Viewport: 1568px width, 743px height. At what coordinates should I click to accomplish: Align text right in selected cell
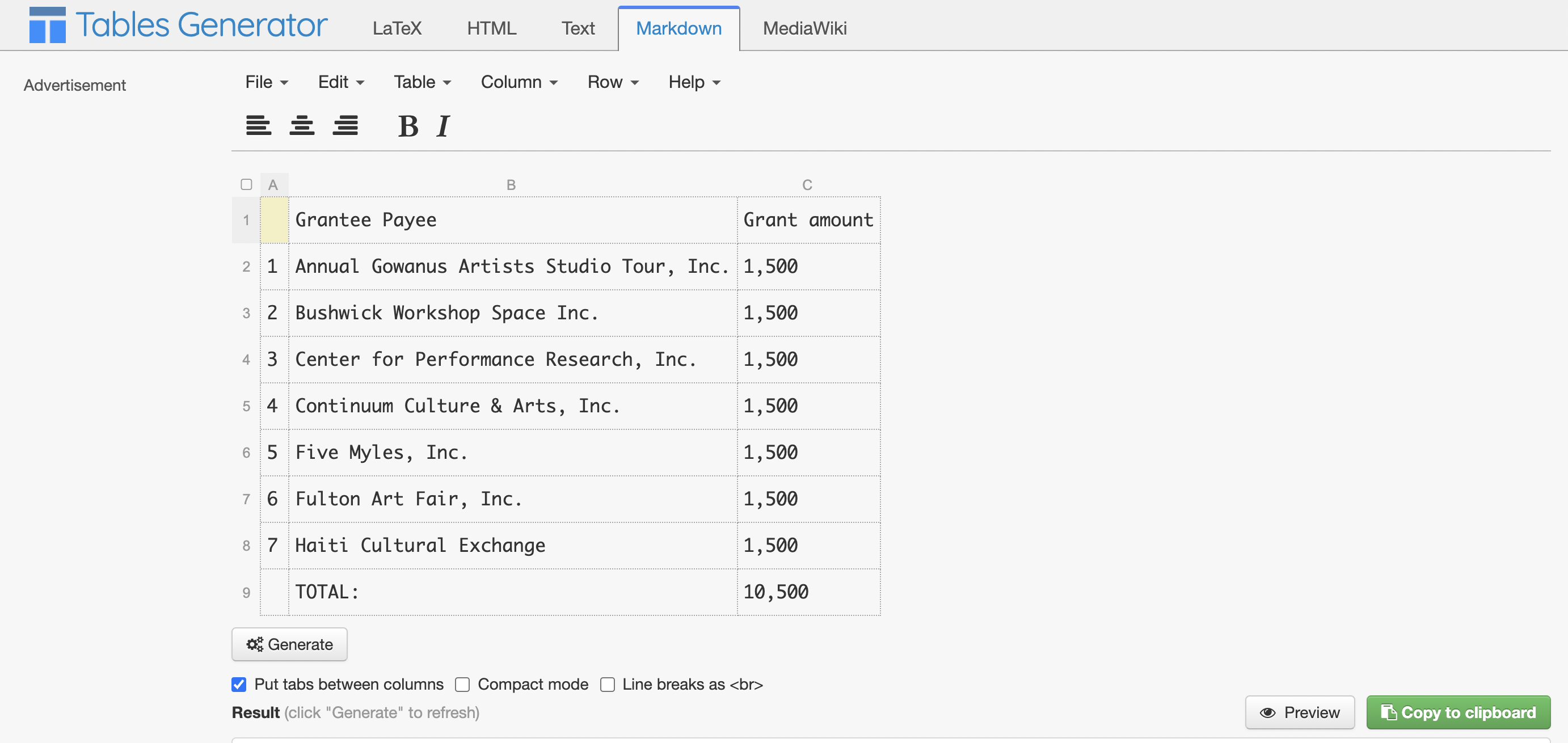coord(345,125)
